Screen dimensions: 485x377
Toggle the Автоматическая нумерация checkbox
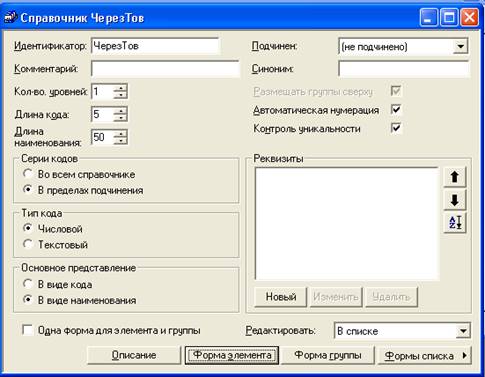click(396, 109)
